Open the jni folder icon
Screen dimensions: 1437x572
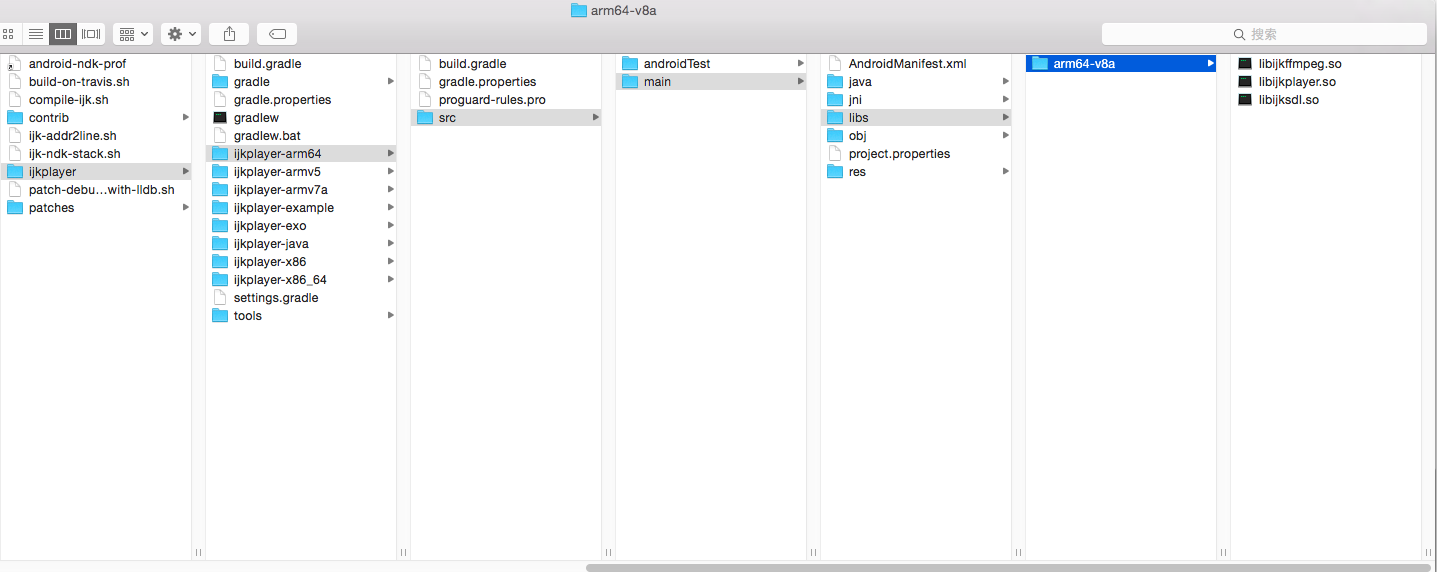[835, 100]
